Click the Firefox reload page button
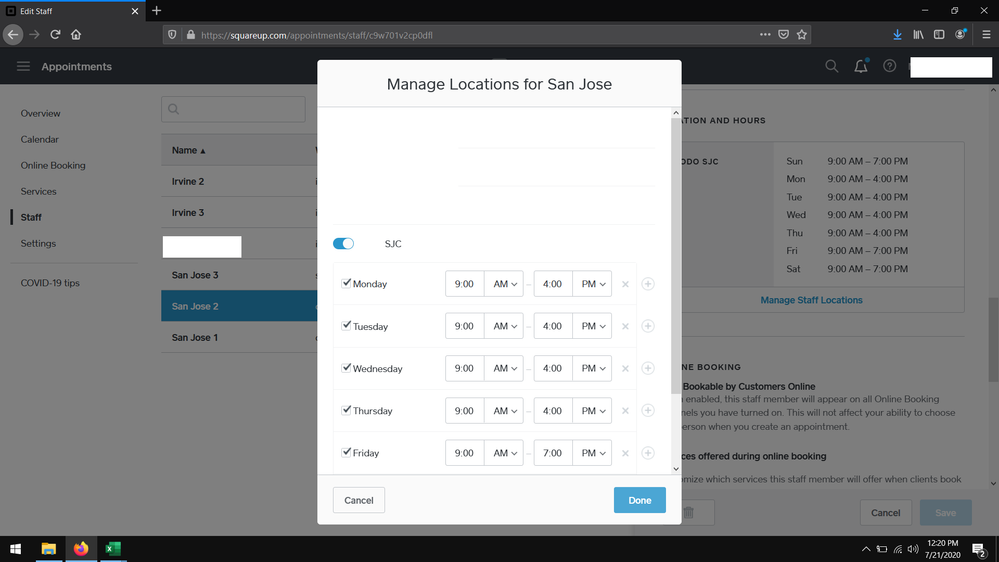 point(55,34)
